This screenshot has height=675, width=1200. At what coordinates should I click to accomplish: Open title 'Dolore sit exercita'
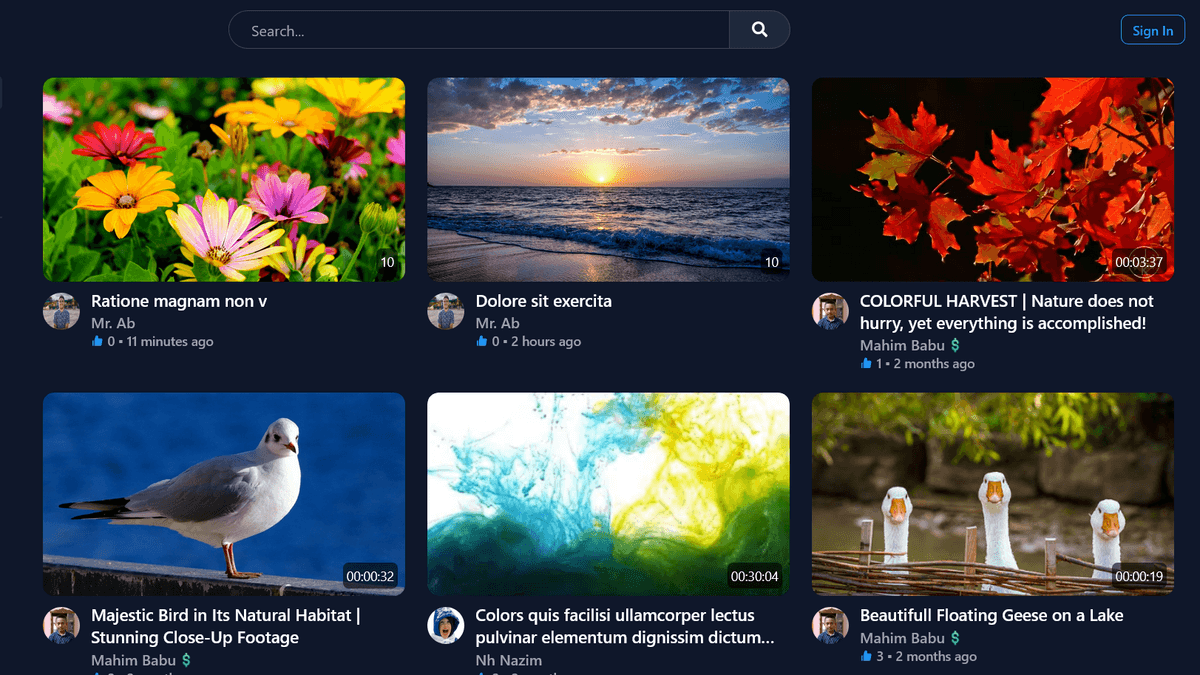tap(543, 301)
